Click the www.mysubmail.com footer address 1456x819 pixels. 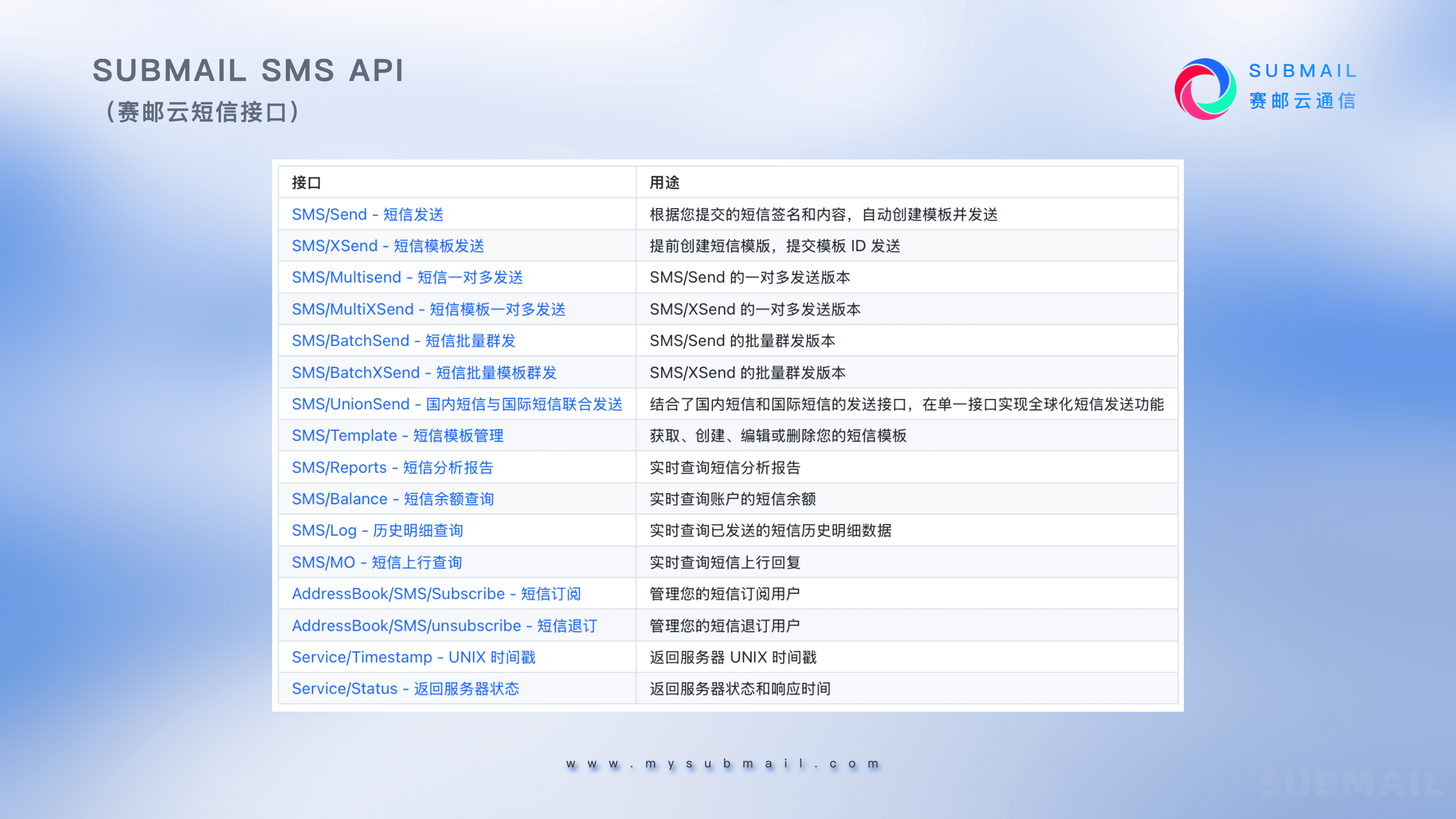point(723,763)
